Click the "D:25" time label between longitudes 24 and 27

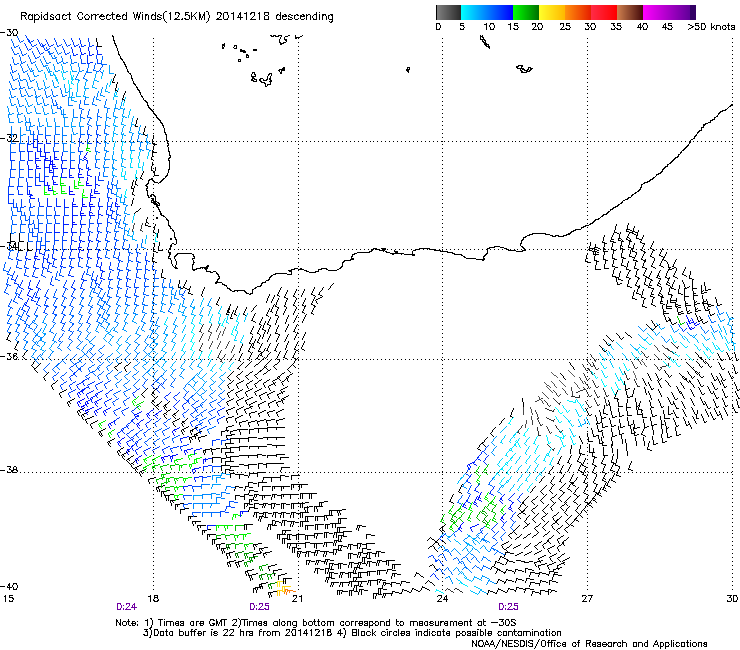click(x=508, y=607)
